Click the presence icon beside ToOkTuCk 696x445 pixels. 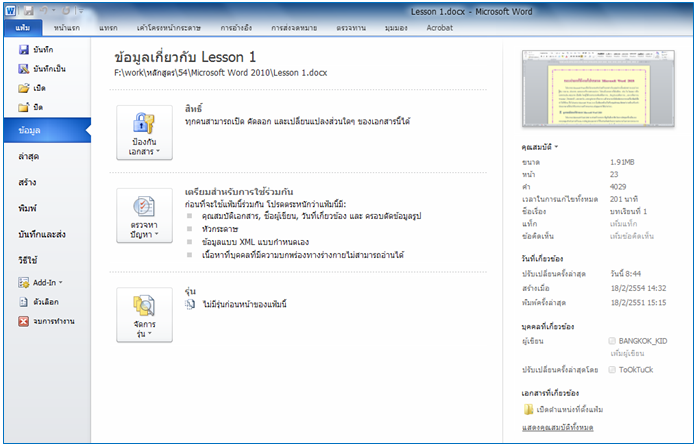(612, 370)
